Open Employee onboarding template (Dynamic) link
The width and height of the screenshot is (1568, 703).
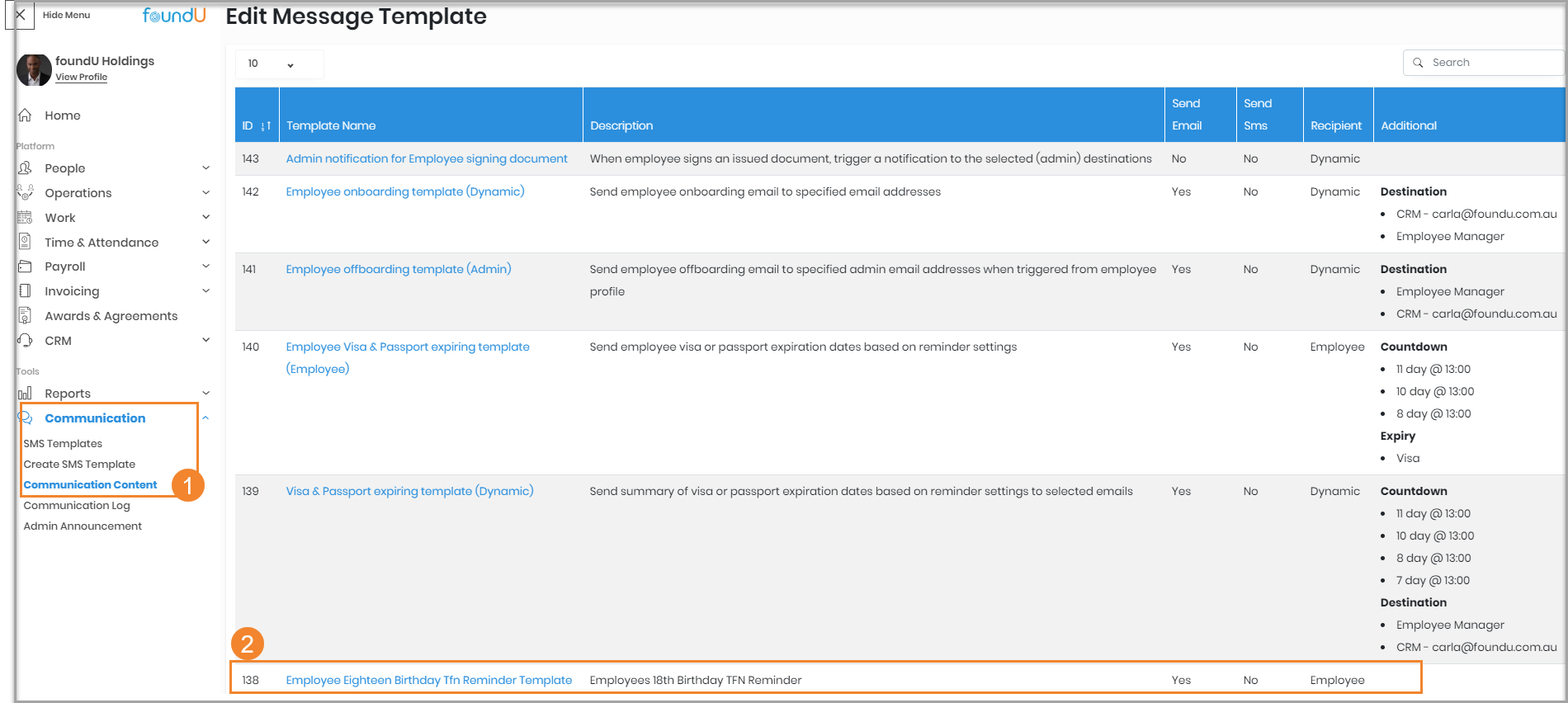404,192
